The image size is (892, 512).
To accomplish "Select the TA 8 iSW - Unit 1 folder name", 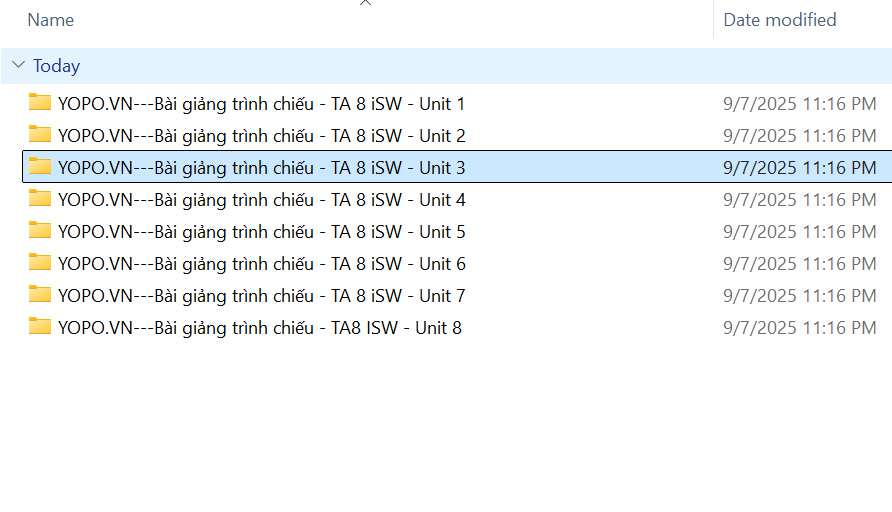I will coord(261,104).
